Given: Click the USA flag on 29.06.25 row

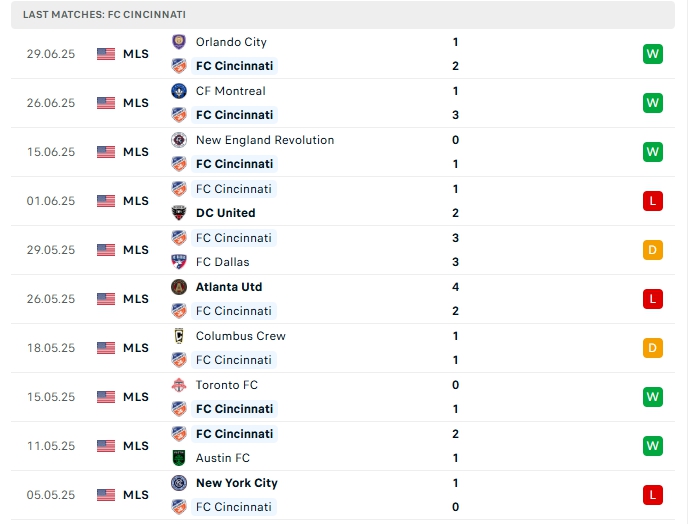Looking at the screenshot, I should [106, 54].
